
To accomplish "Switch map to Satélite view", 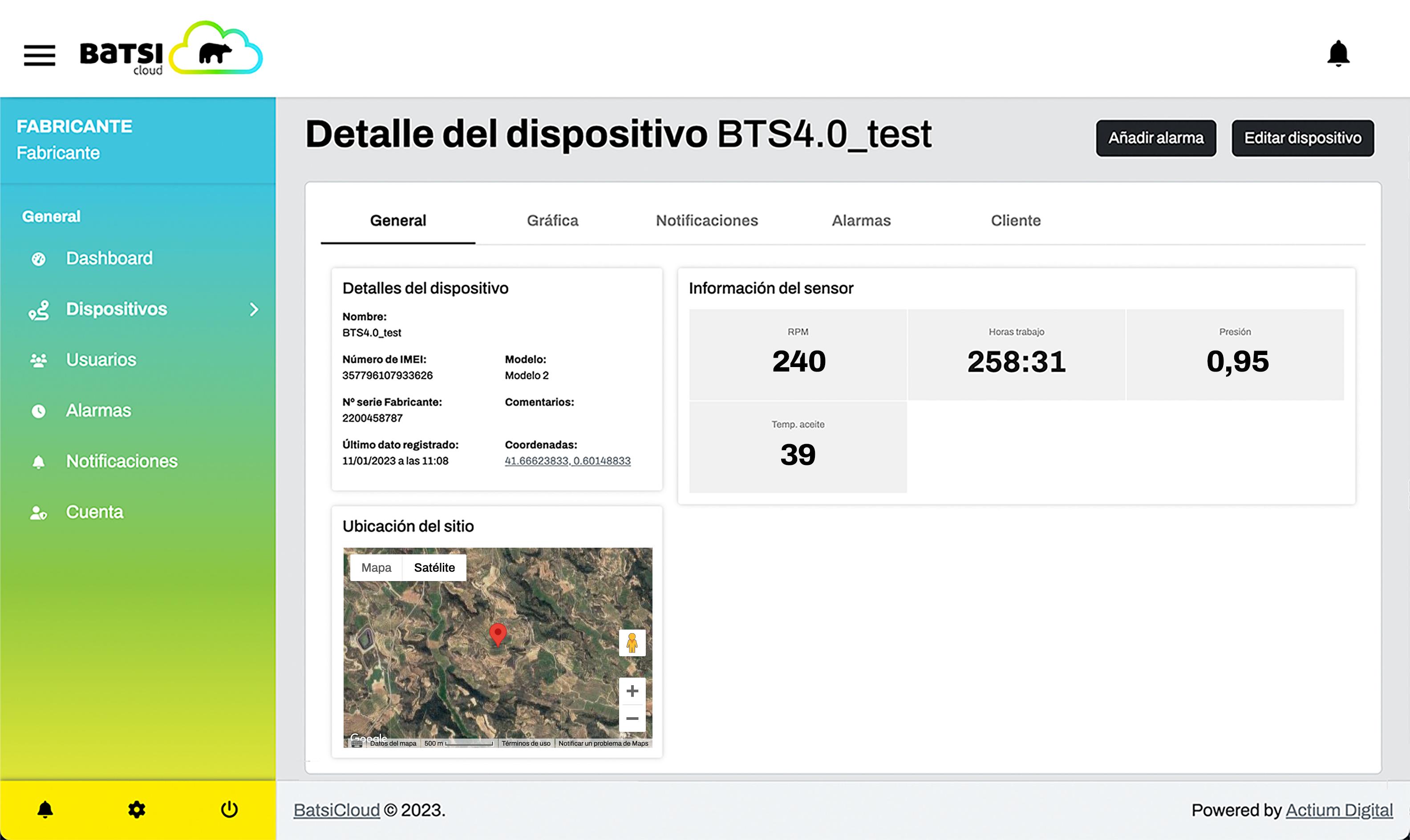I will 434,568.
